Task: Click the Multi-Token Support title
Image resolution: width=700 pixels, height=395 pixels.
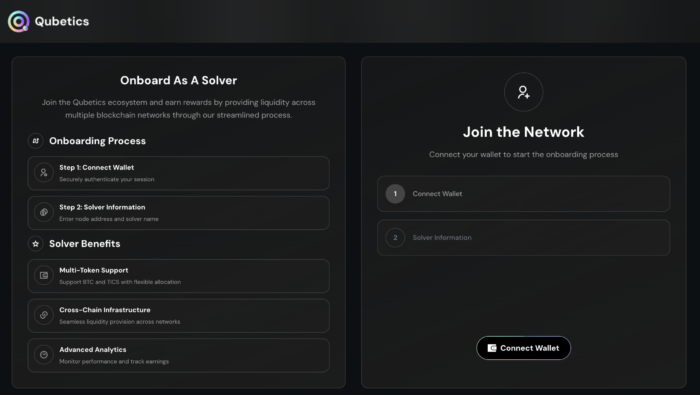Action: (x=94, y=270)
